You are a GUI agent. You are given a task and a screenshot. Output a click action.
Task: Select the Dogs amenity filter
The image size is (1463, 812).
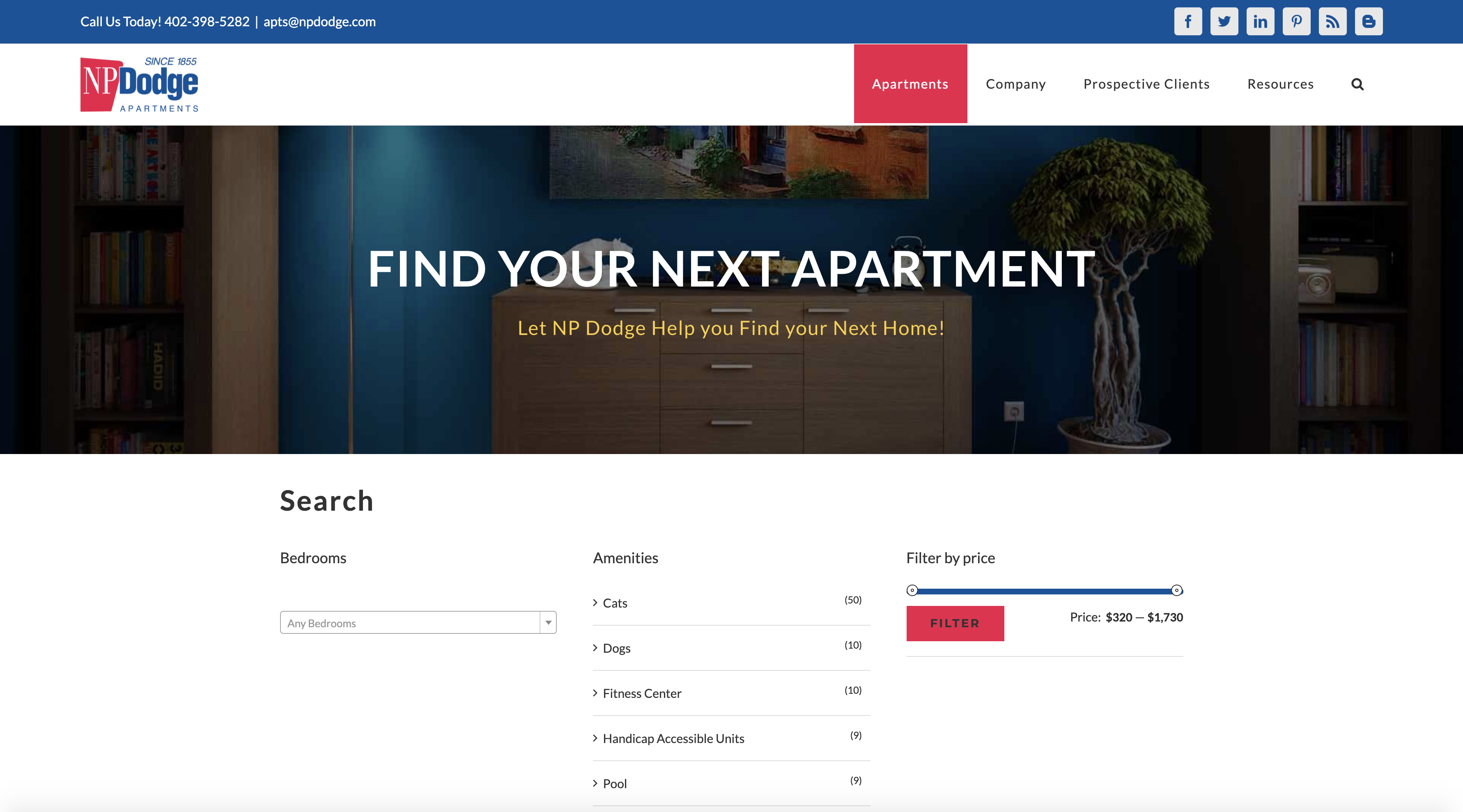point(616,648)
